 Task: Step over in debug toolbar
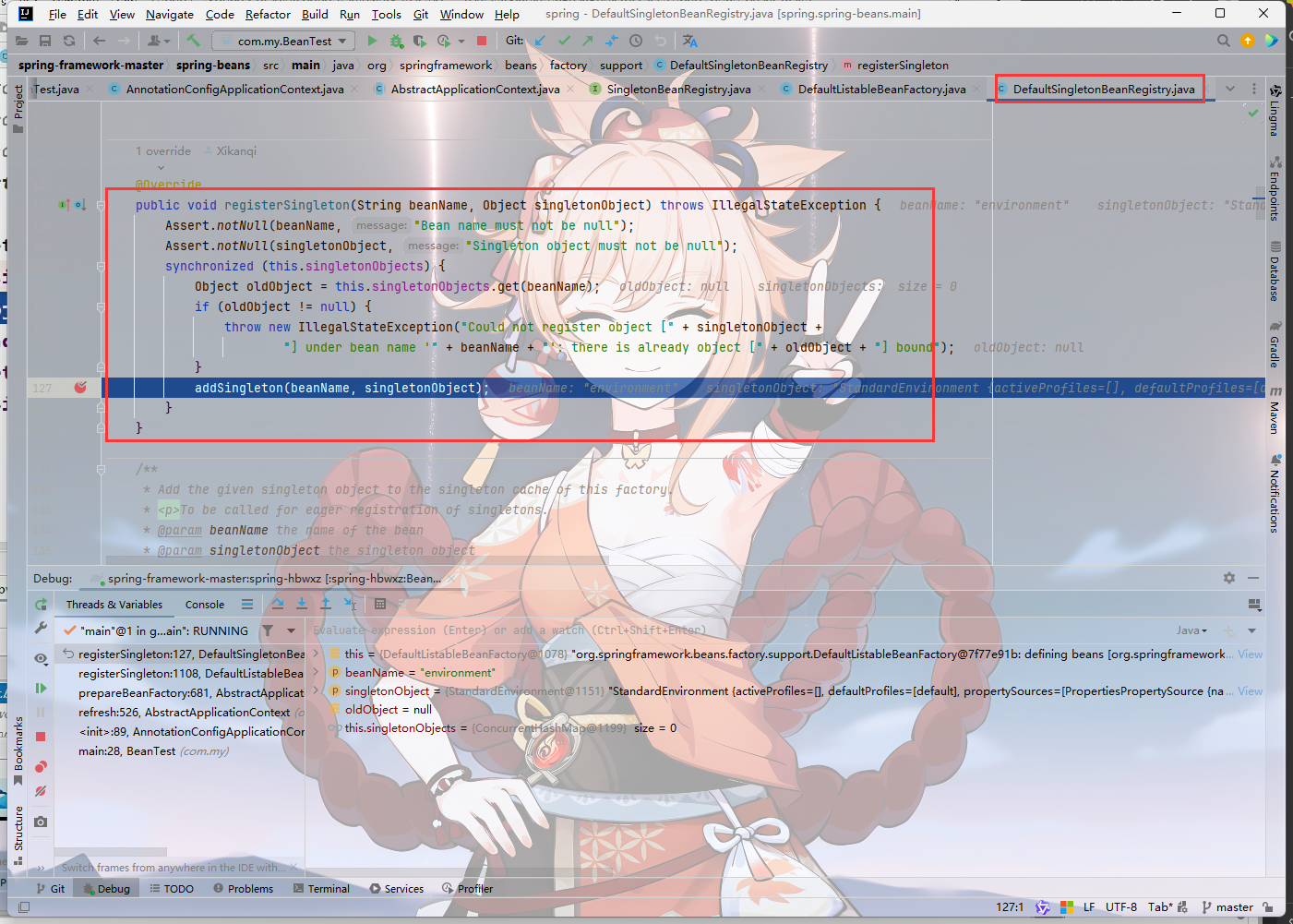click(x=278, y=604)
